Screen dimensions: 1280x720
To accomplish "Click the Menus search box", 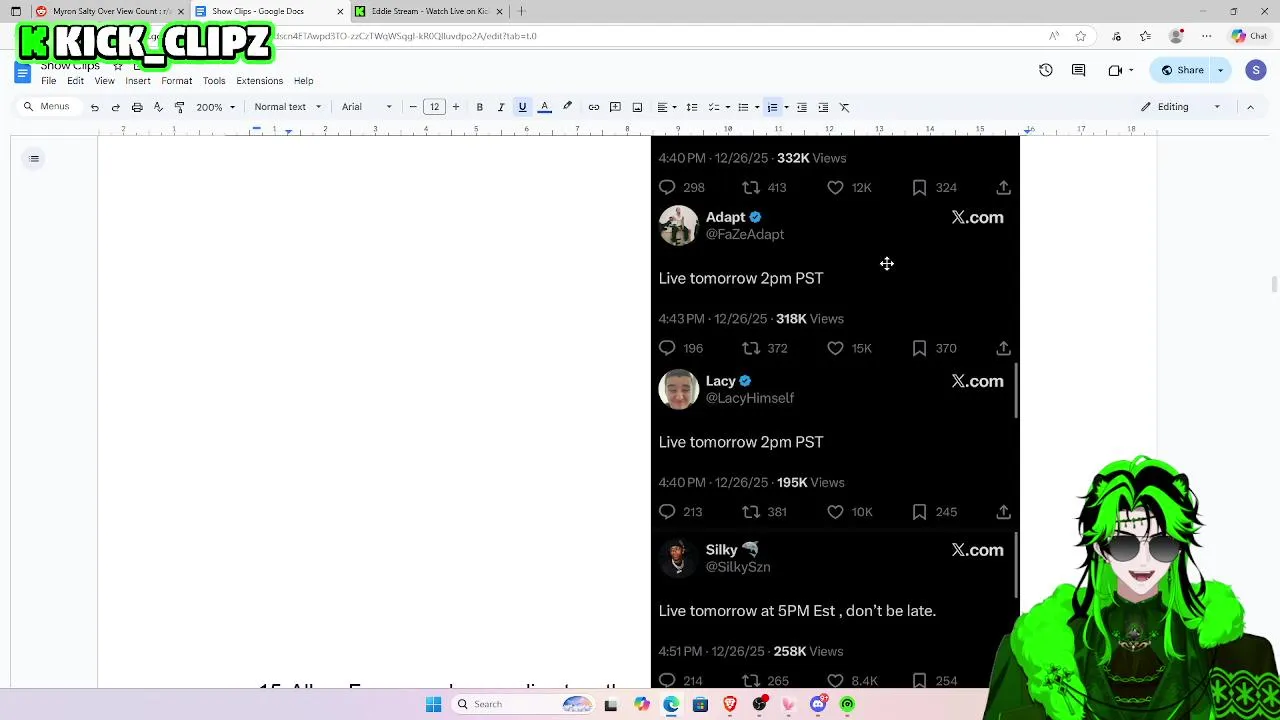I will (x=48, y=107).
